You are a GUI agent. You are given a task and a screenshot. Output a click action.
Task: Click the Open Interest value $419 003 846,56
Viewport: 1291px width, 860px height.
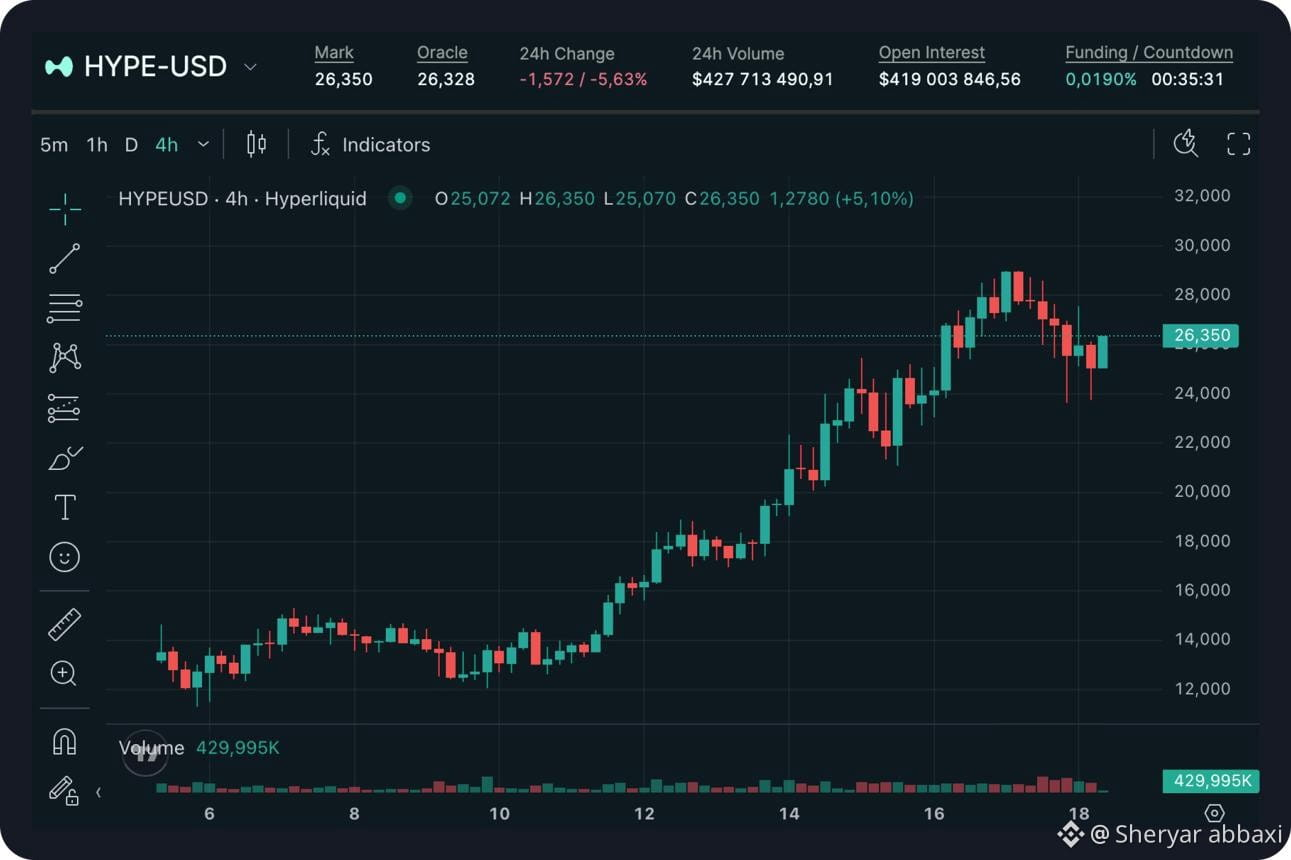[x=950, y=79]
